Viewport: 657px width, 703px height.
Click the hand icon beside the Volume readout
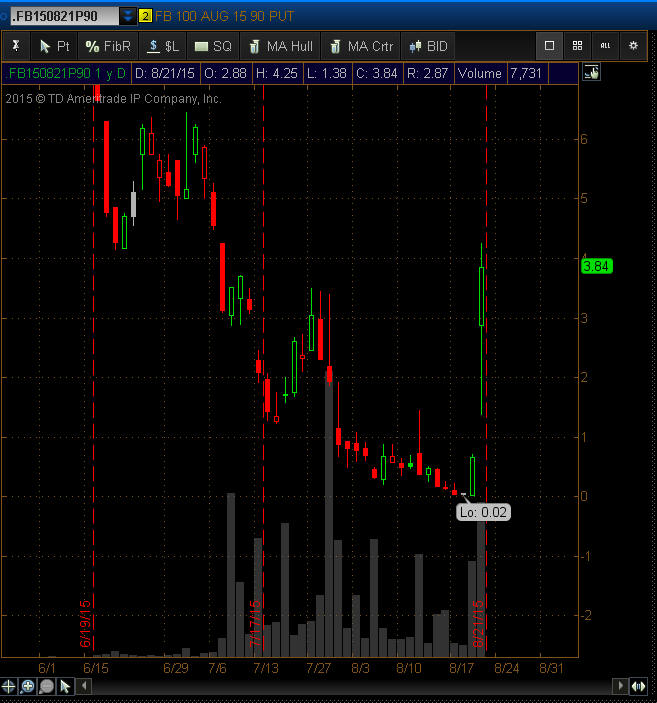[591, 72]
